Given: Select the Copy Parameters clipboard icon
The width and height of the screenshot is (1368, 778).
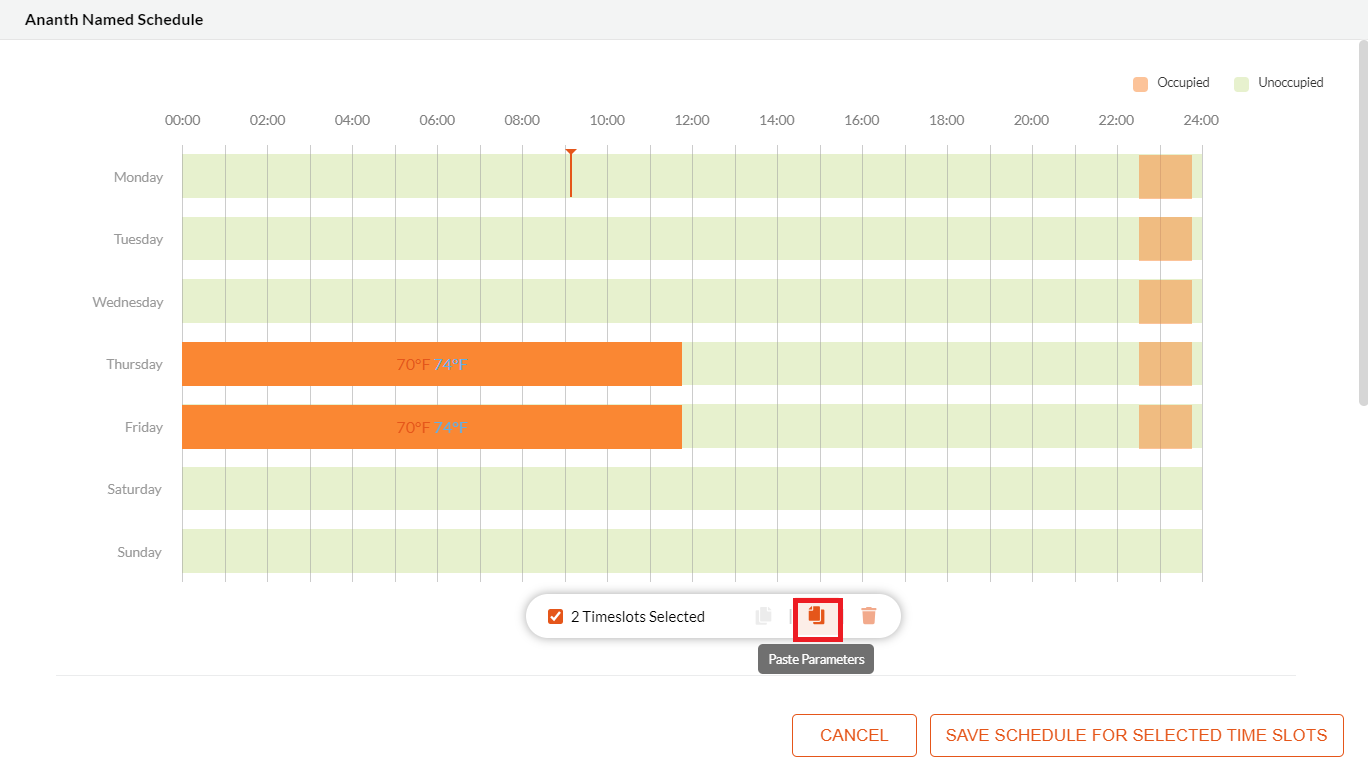Looking at the screenshot, I should tap(763, 615).
